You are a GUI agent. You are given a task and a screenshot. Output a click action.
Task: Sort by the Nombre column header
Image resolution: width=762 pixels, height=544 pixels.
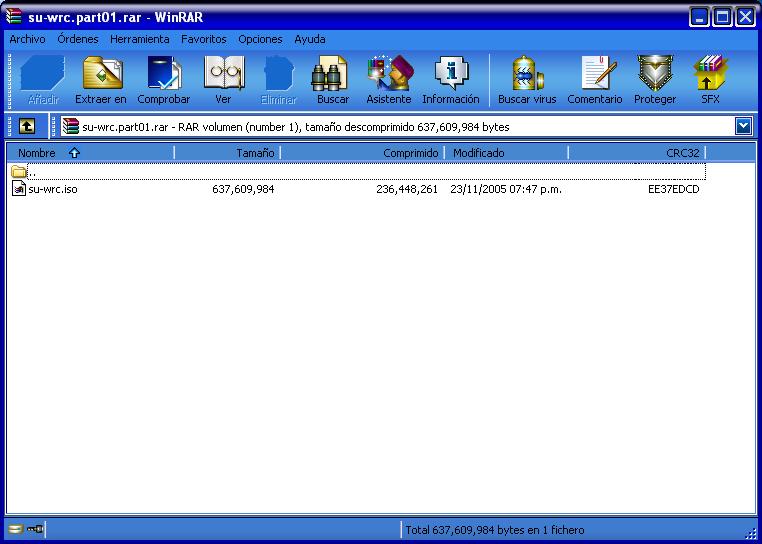91,153
